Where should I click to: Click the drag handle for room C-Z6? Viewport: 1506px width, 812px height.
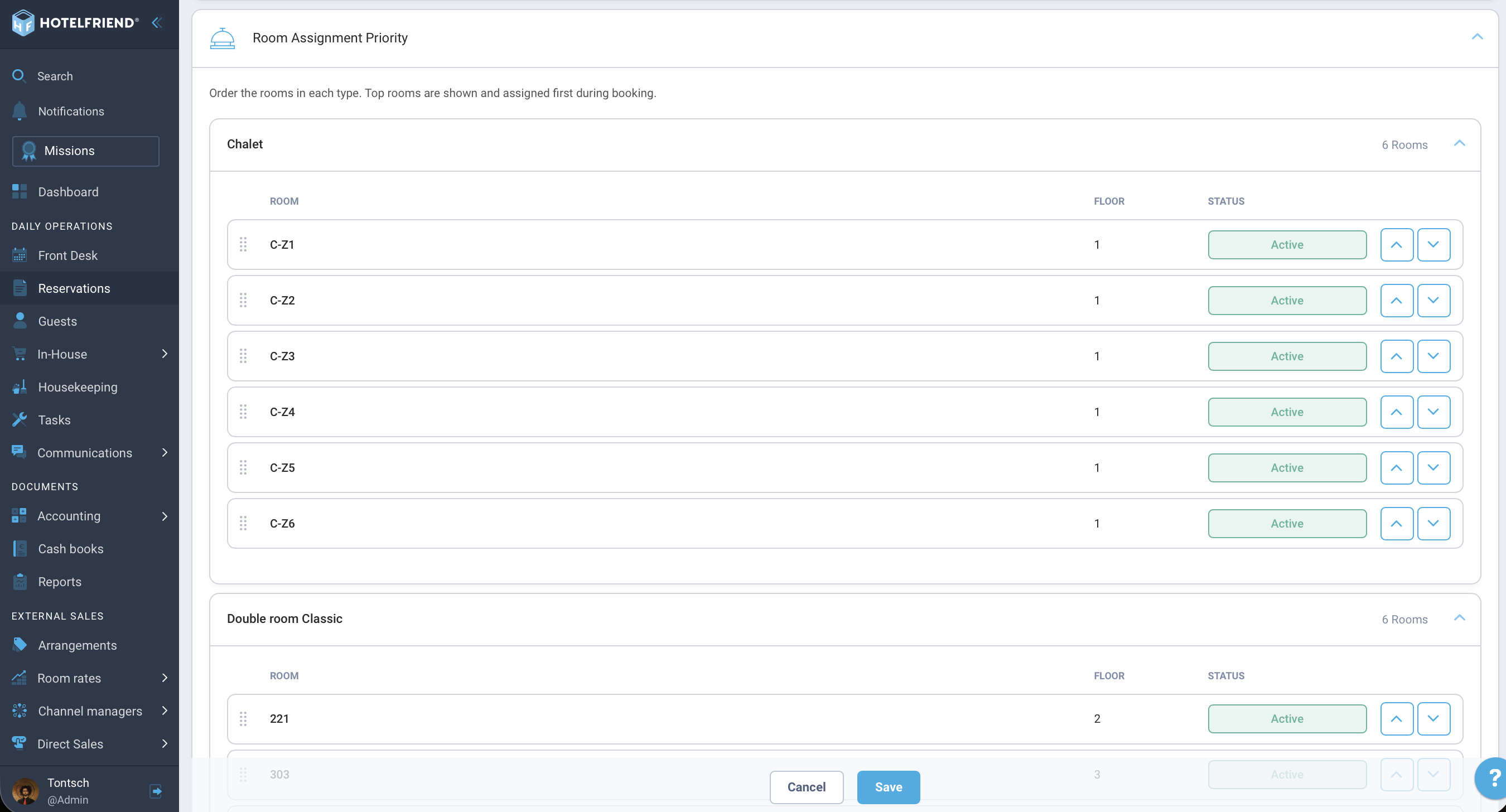click(x=243, y=523)
